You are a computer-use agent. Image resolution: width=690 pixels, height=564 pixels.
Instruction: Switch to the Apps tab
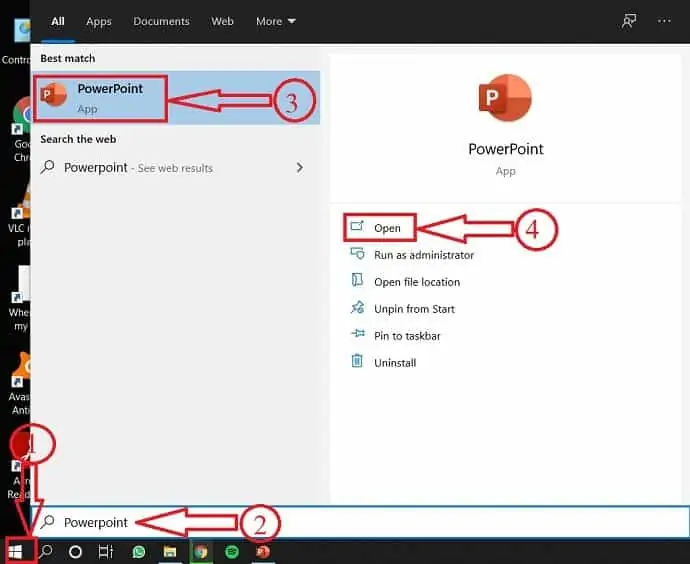(x=99, y=21)
